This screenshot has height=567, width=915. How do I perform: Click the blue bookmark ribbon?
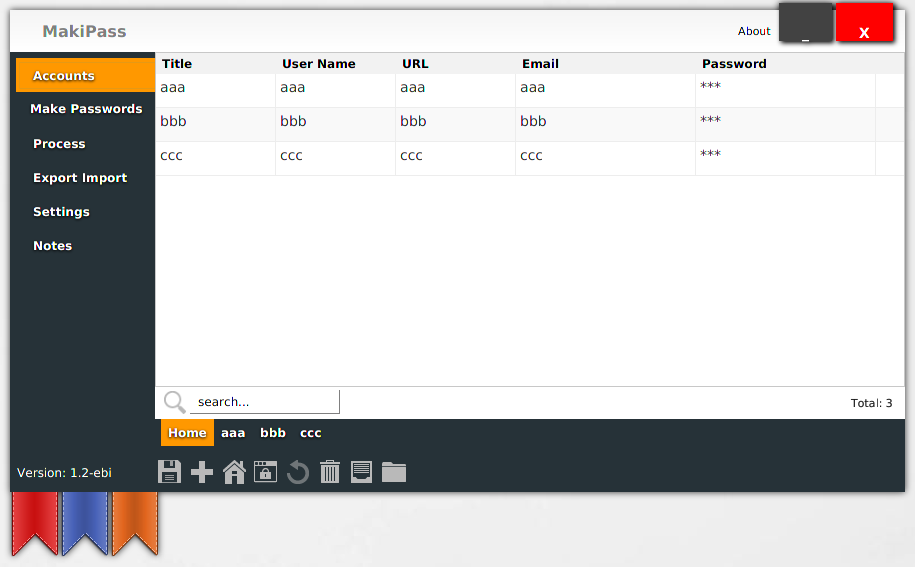coord(85,523)
